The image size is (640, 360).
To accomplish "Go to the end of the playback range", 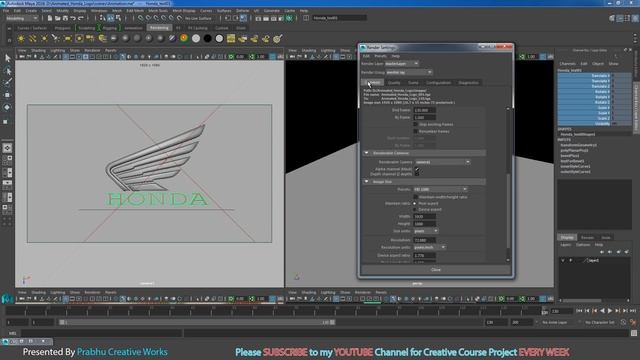I will [x=633, y=311].
